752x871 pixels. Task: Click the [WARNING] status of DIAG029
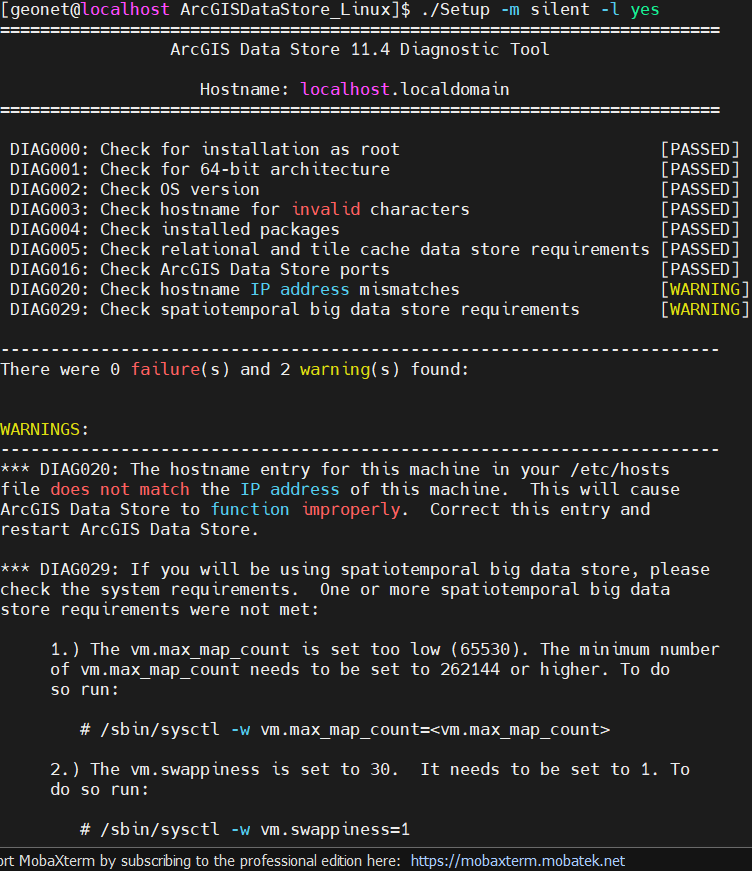(x=705, y=309)
